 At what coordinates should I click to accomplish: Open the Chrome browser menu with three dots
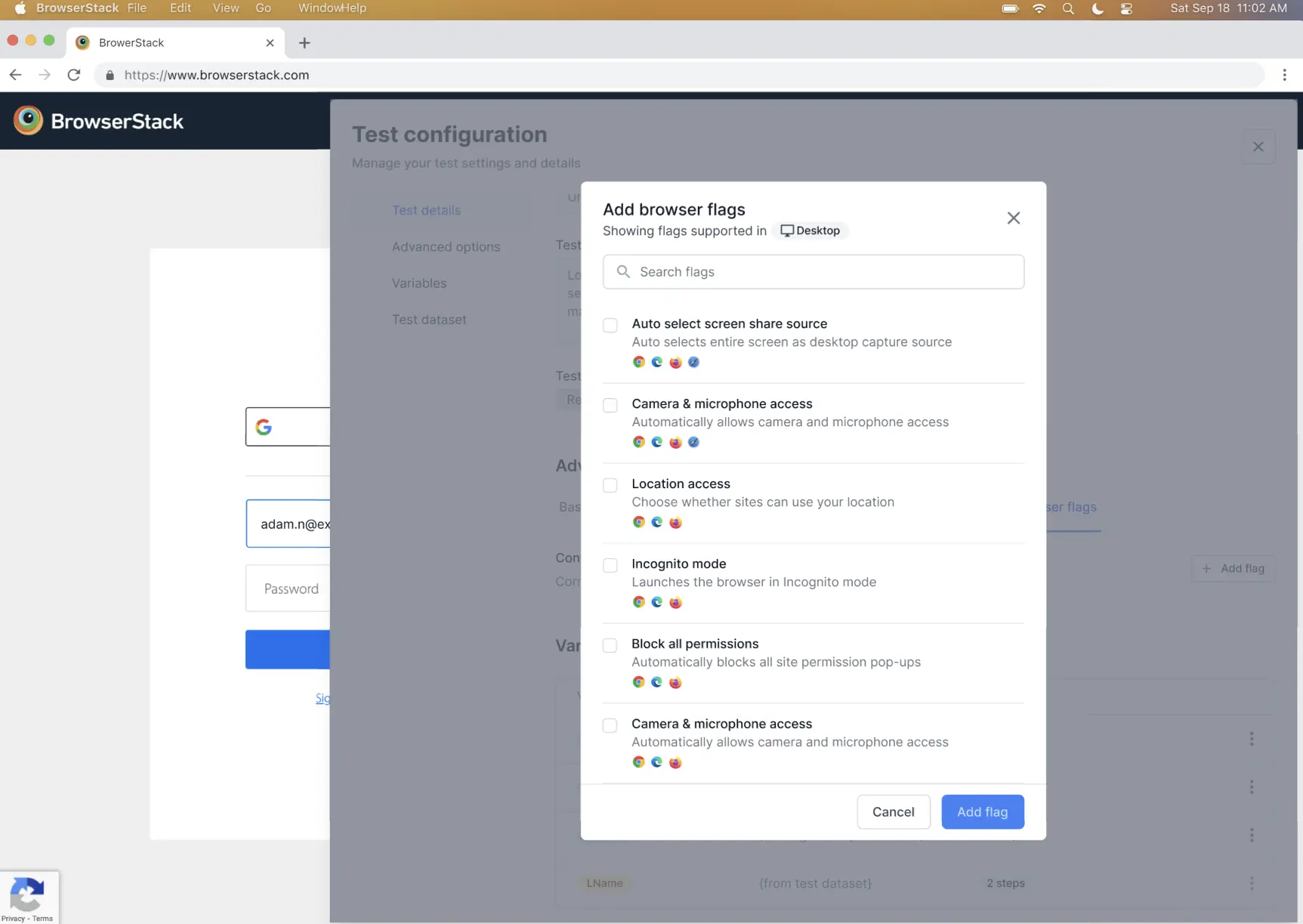pyautogui.click(x=1284, y=75)
